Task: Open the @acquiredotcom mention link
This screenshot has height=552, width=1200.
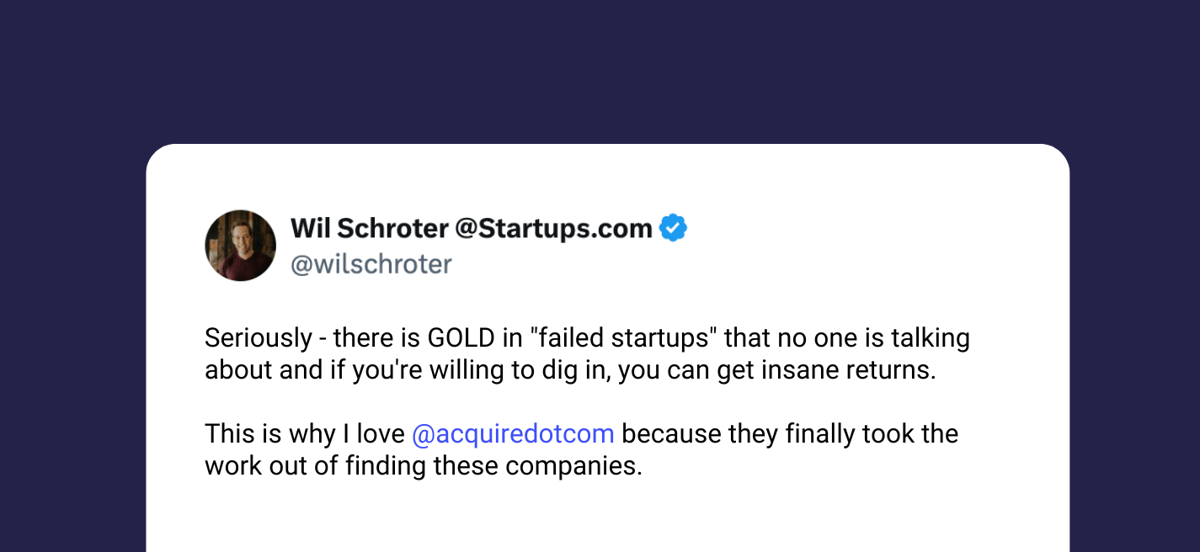Action: (x=513, y=435)
